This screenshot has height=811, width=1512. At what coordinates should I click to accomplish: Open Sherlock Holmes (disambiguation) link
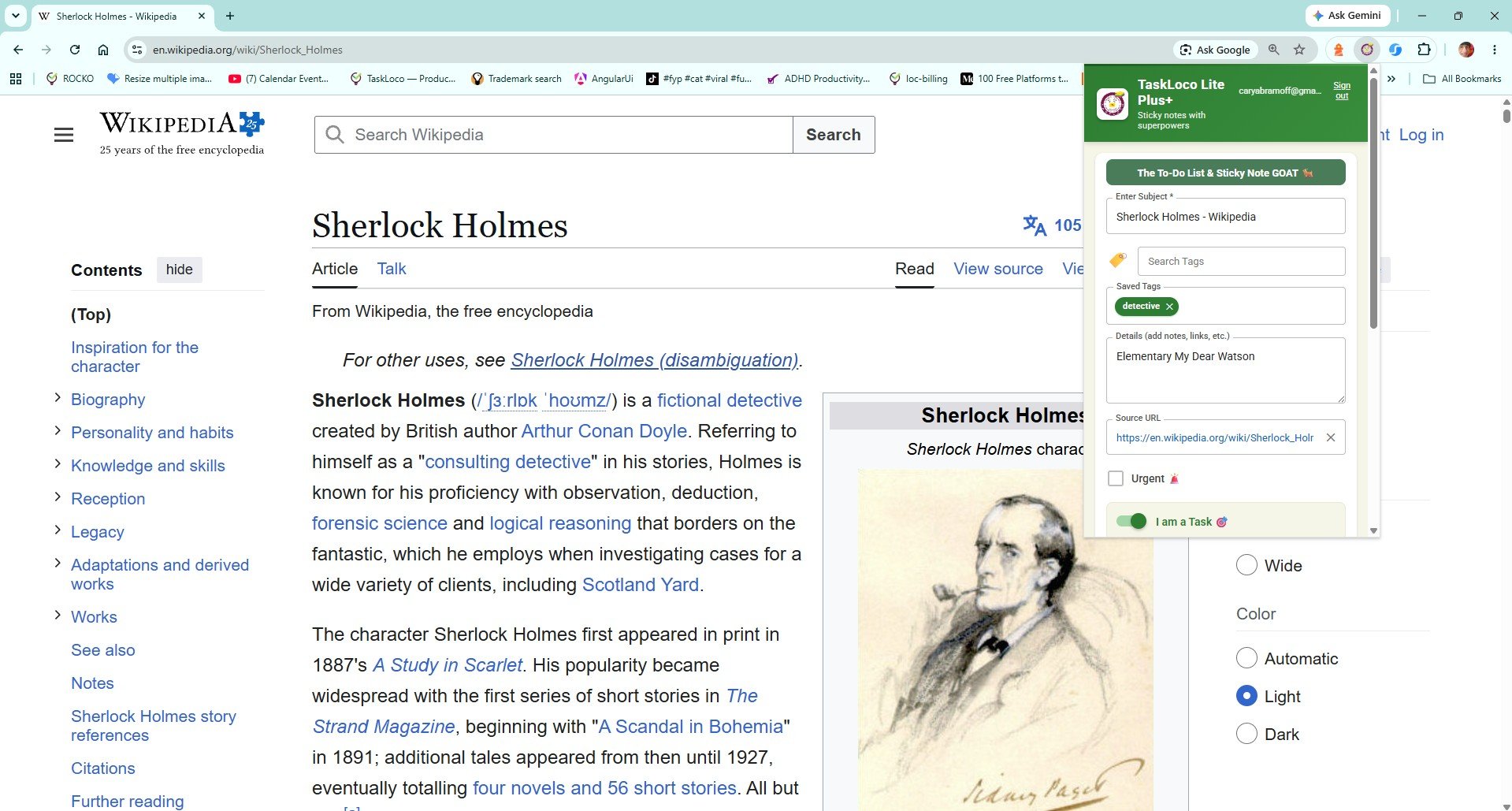[655, 360]
